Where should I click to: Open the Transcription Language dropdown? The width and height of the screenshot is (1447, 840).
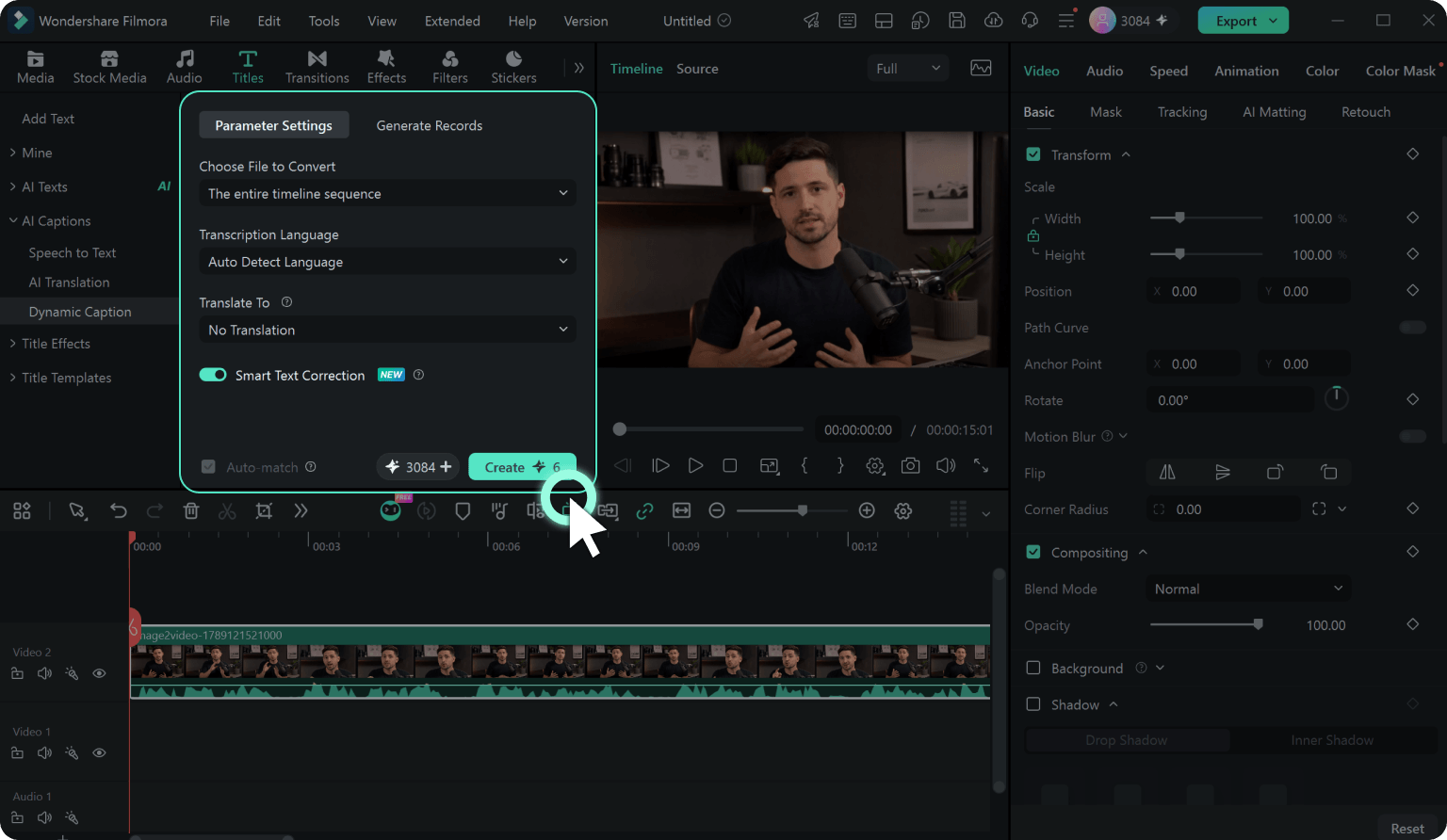pyautogui.click(x=387, y=262)
